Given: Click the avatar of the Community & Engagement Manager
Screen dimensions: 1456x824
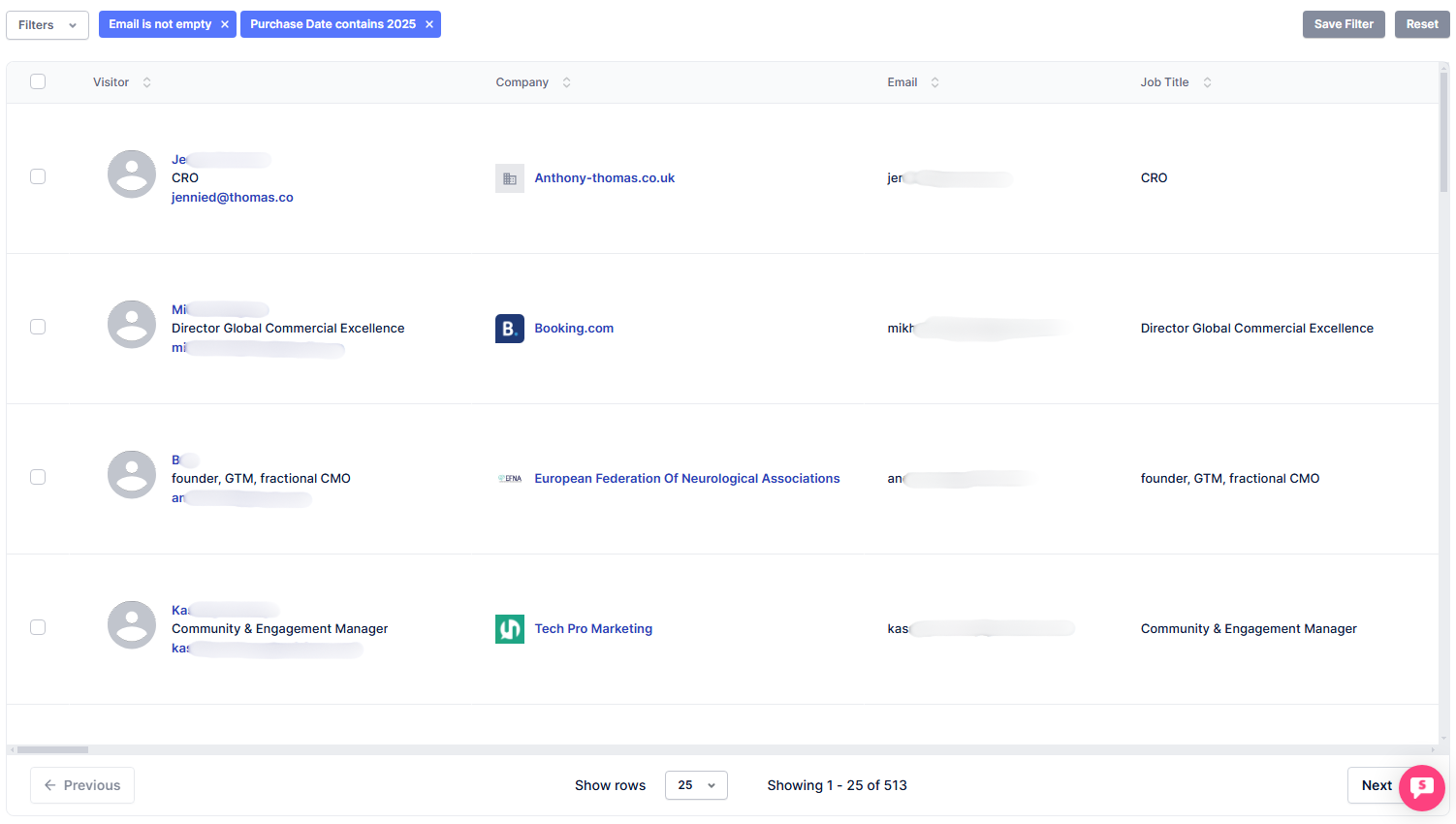Looking at the screenshot, I should (x=132, y=625).
